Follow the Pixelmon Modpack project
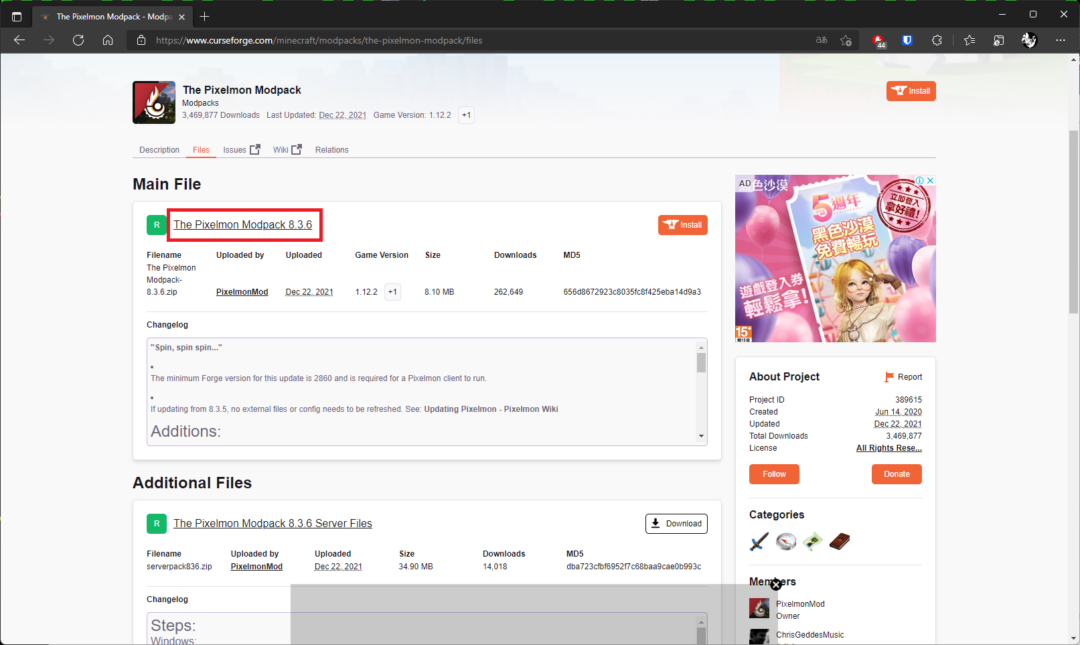Viewport: 1080px width, 645px height. coord(774,474)
